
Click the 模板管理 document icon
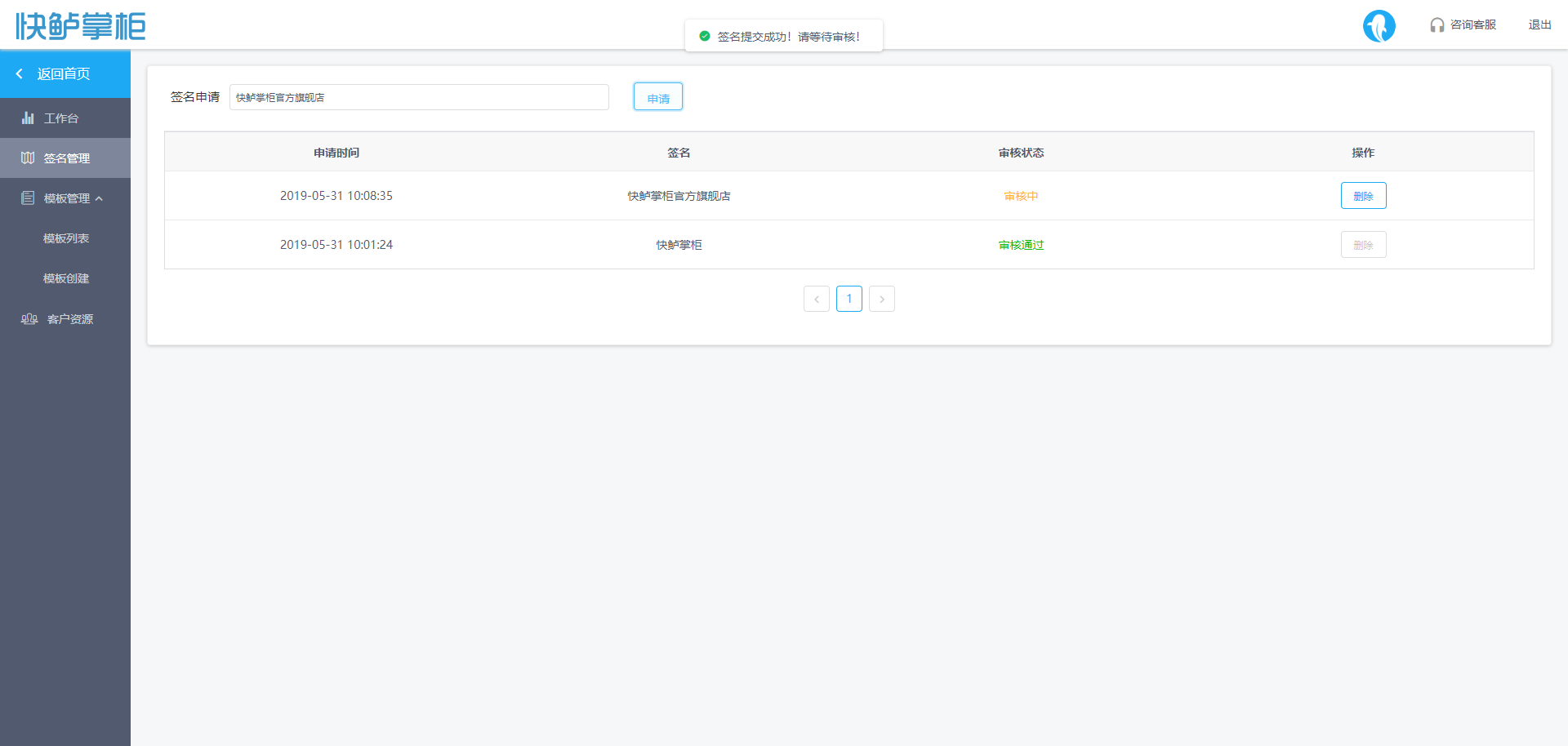click(28, 198)
